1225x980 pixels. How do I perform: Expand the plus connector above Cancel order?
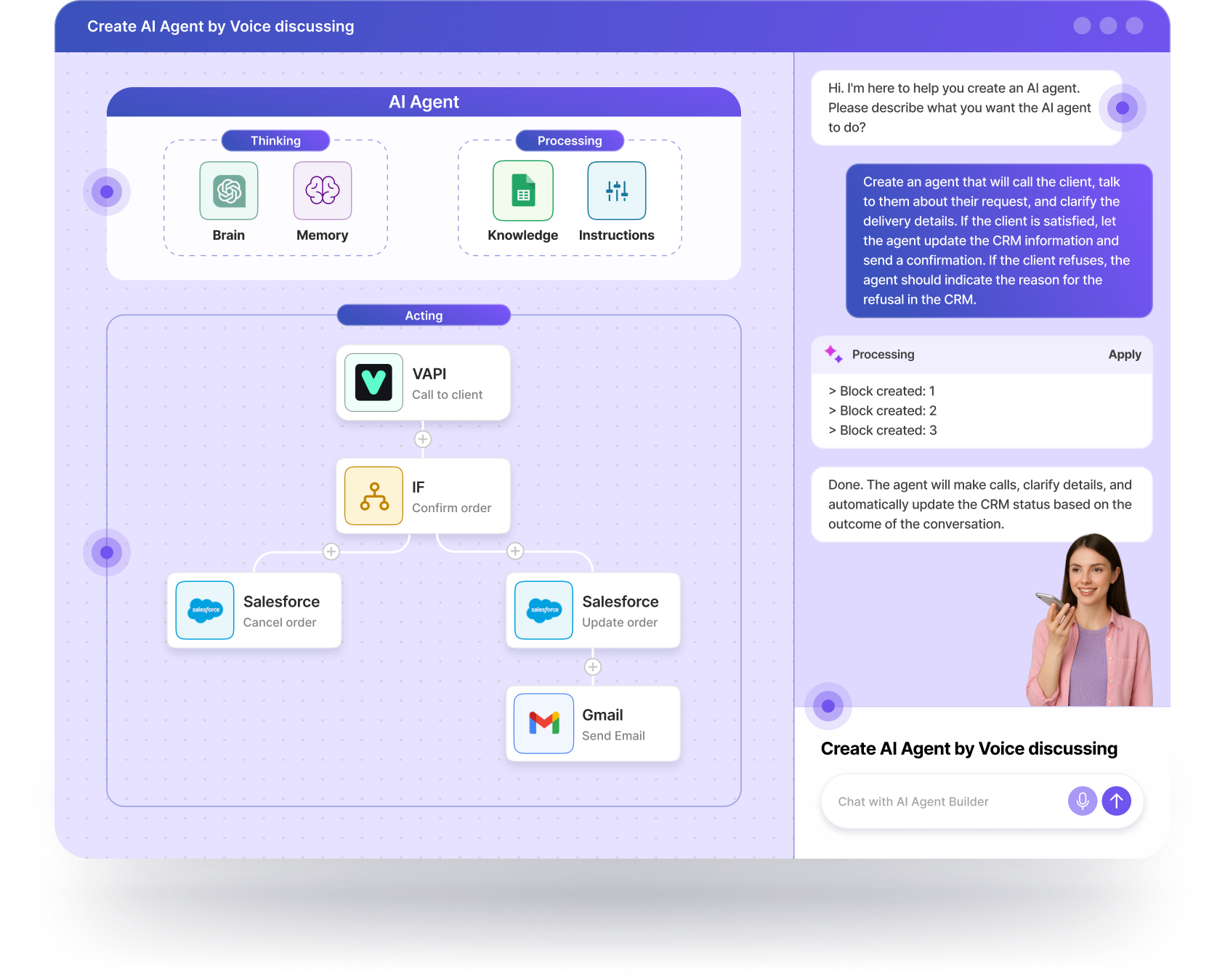click(x=331, y=551)
